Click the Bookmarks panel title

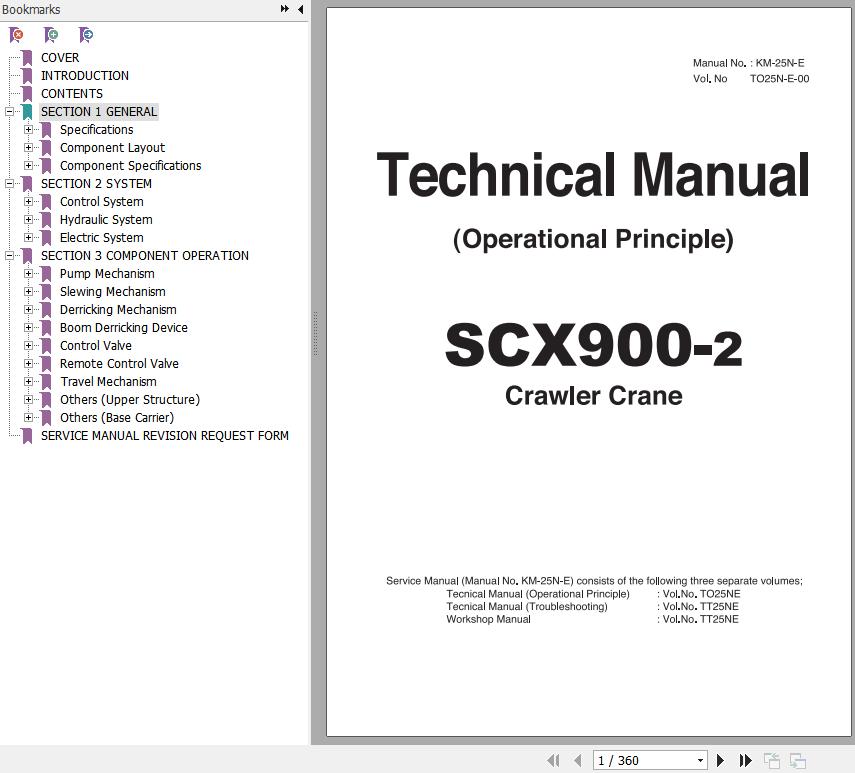31,9
